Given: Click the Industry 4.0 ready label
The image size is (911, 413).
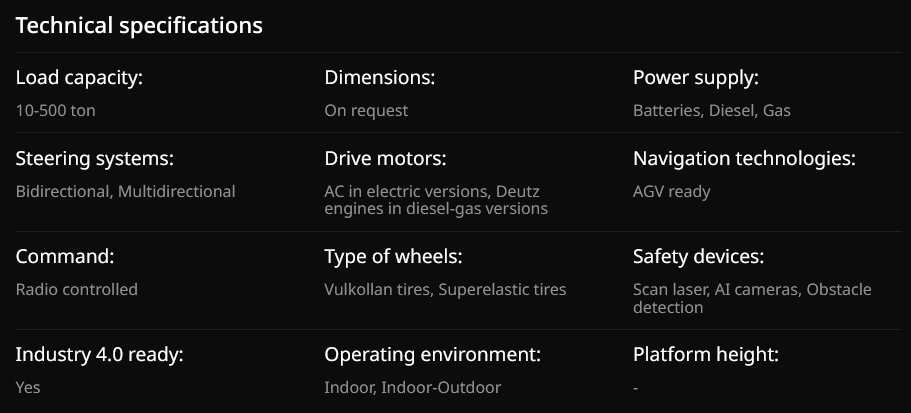Looking at the screenshot, I should click(100, 355).
